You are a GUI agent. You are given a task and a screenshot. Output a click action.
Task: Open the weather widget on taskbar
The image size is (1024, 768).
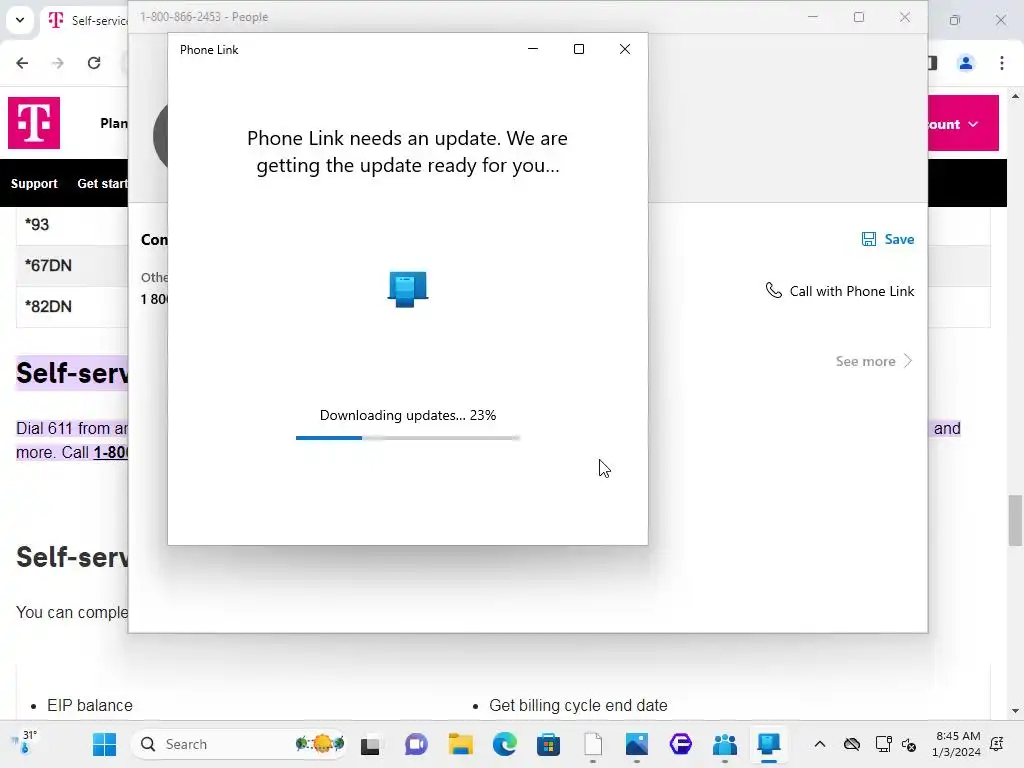pos(24,743)
